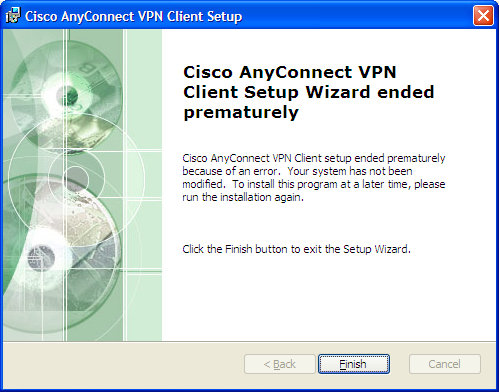Click the 'Setup Wizard ended prematurely' heading

(x=308, y=92)
